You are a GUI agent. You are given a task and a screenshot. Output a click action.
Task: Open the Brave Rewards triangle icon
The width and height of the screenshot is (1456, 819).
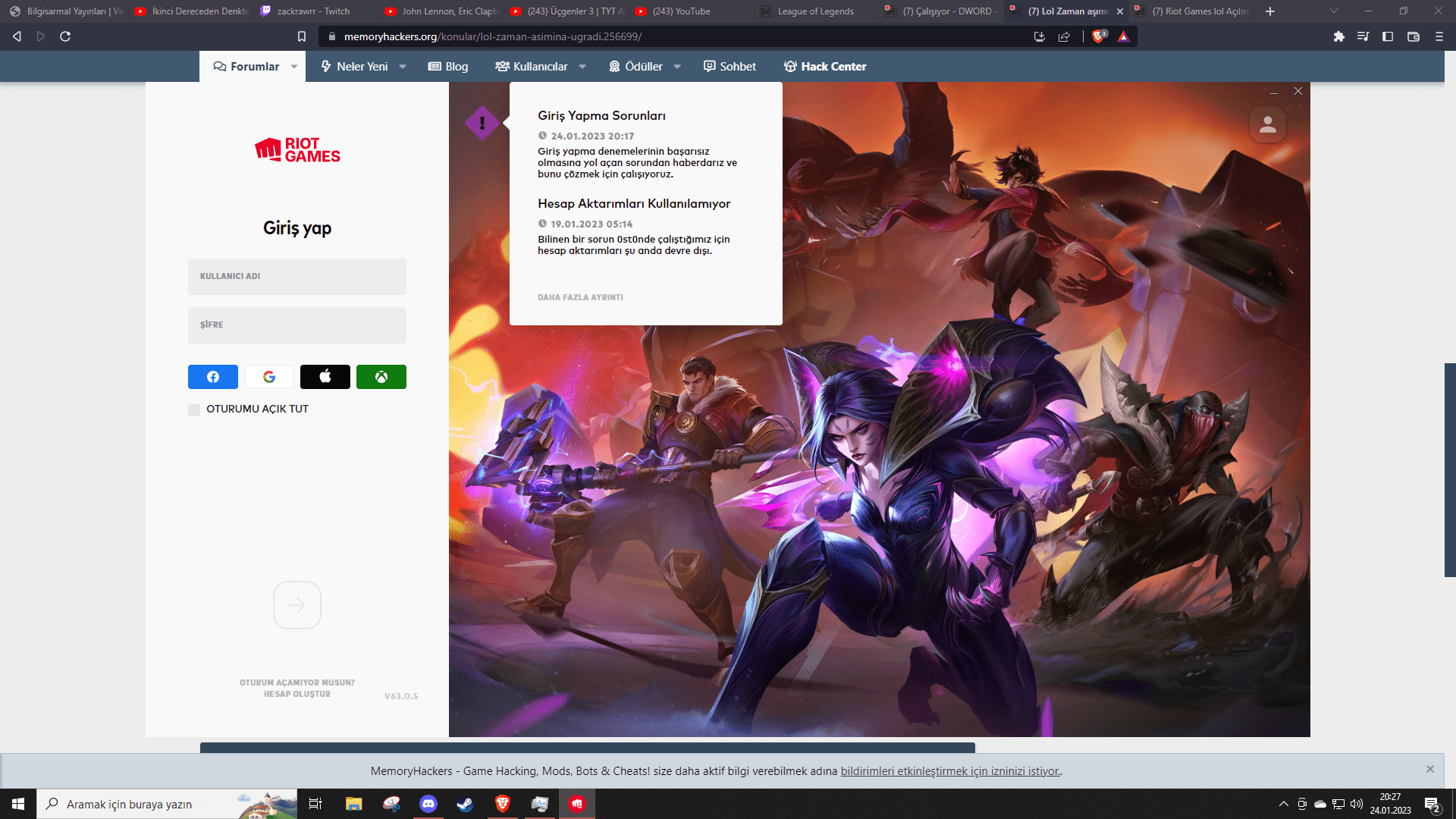click(x=1123, y=36)
